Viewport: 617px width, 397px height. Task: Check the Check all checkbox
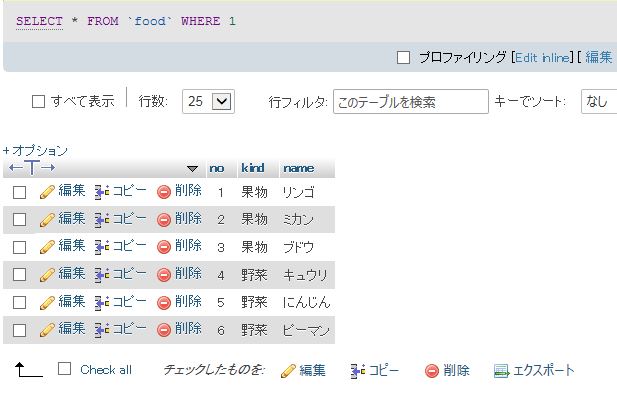coord(64,369)
